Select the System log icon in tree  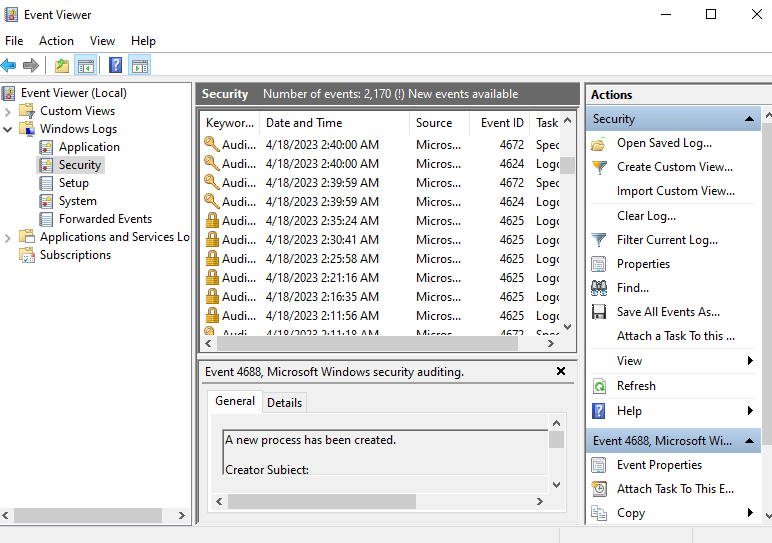[x=46, y=201]
